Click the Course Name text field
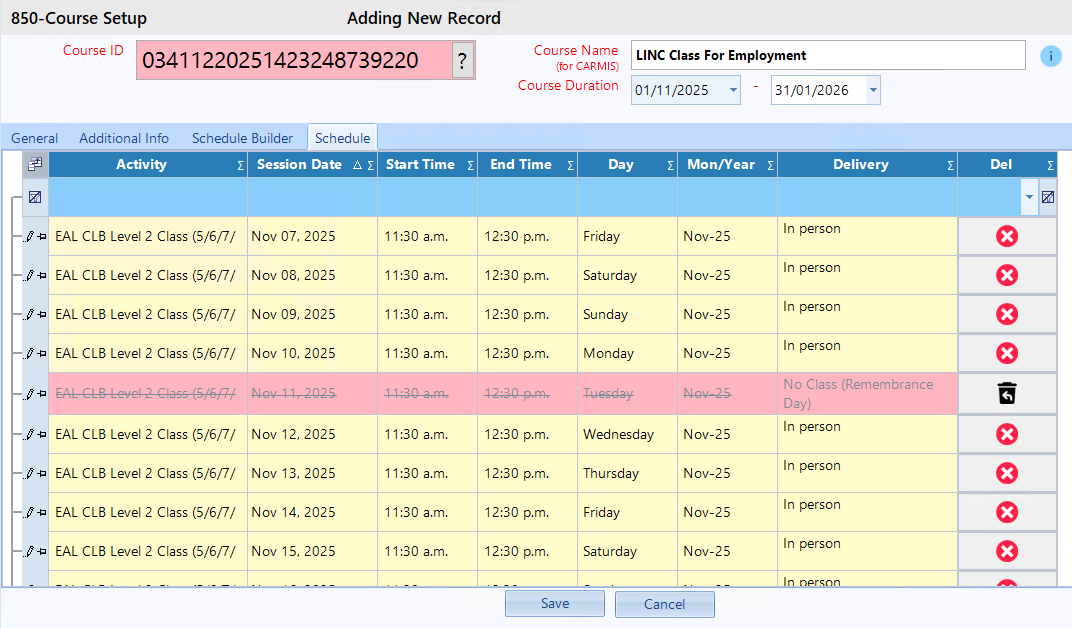This screenshot has height=628, width=1072. [827, 55]
